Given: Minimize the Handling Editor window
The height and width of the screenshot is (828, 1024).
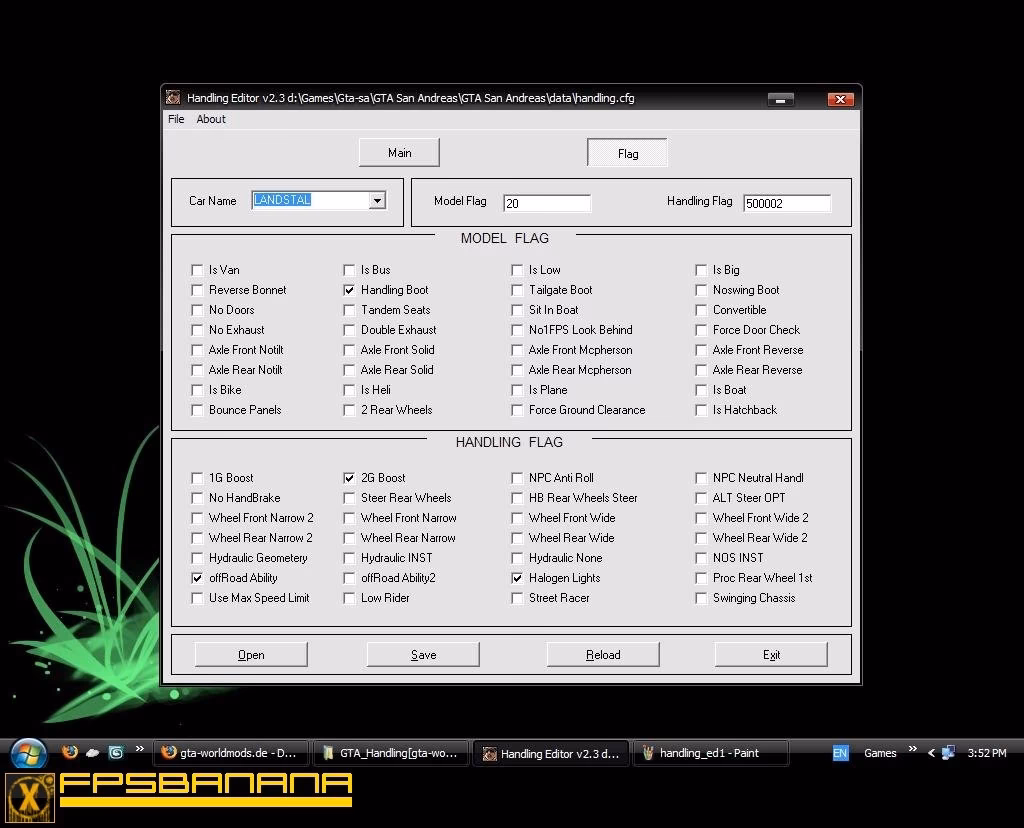Looking at the screenshot, I should (780, 99).
